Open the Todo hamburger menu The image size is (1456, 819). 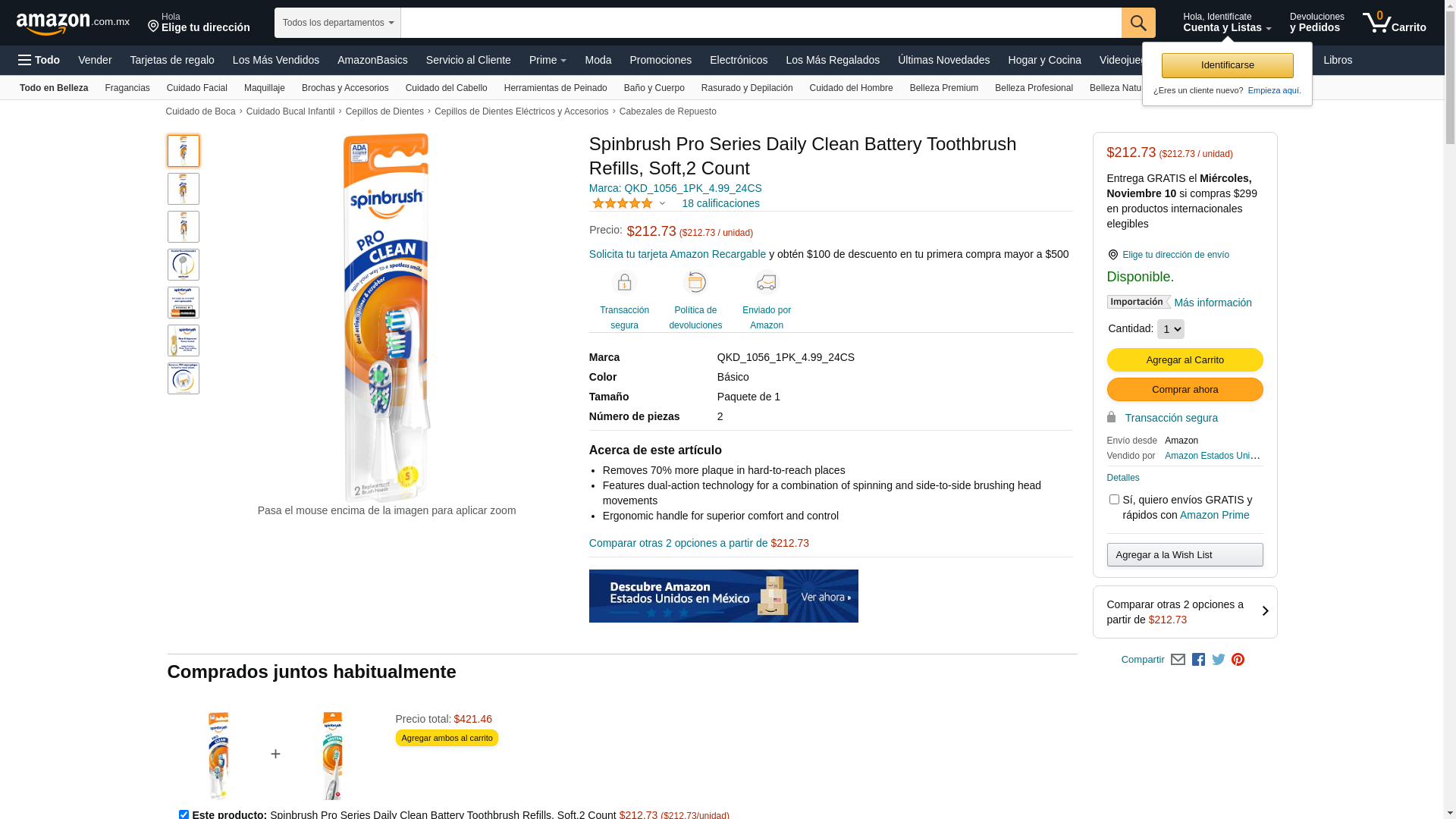click(39, 60)
